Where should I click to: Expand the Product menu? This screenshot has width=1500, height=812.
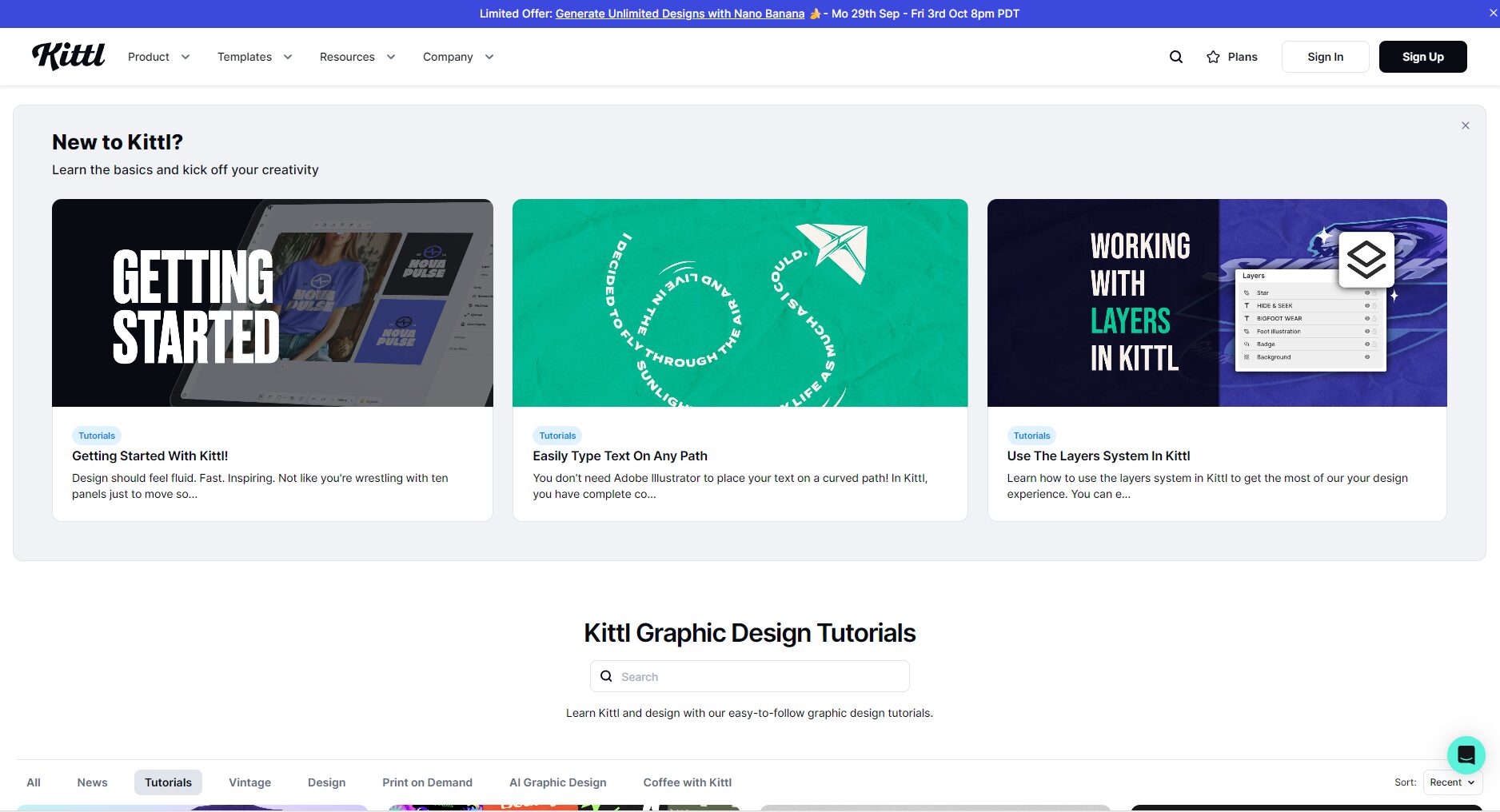158,57
